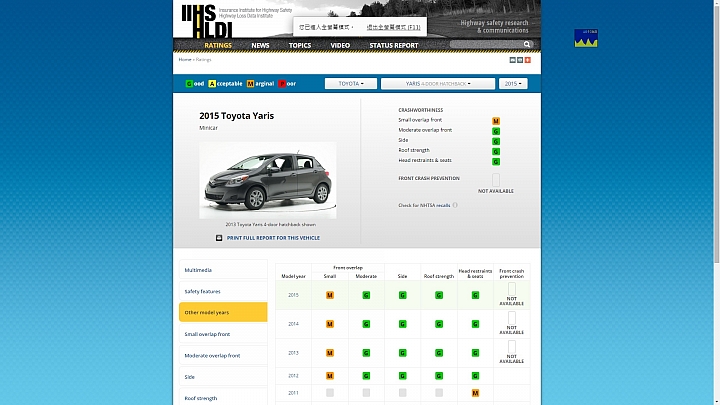Click the 'Minicar' vehicle class text
Screen dimensions: 720x405
tap(208, 128)
